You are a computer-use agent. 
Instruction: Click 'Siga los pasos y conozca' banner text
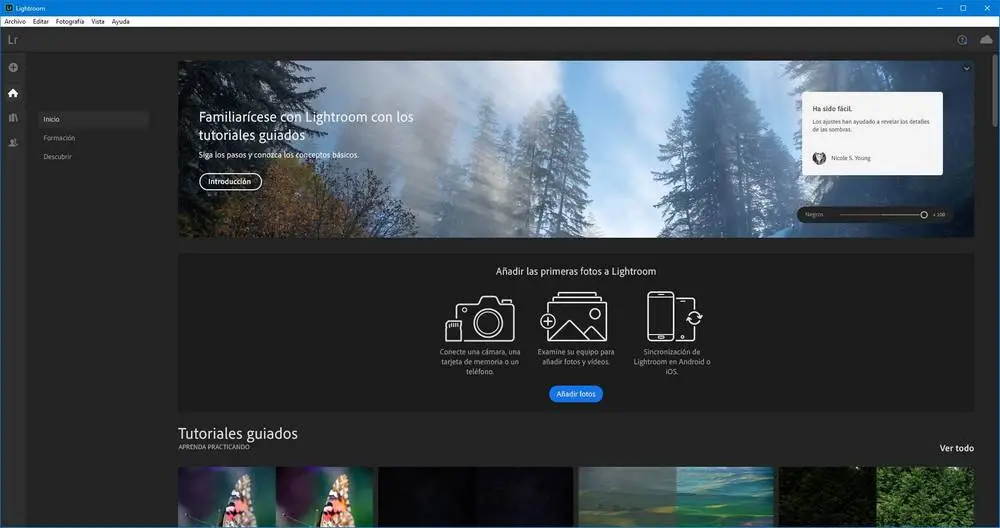279,155
